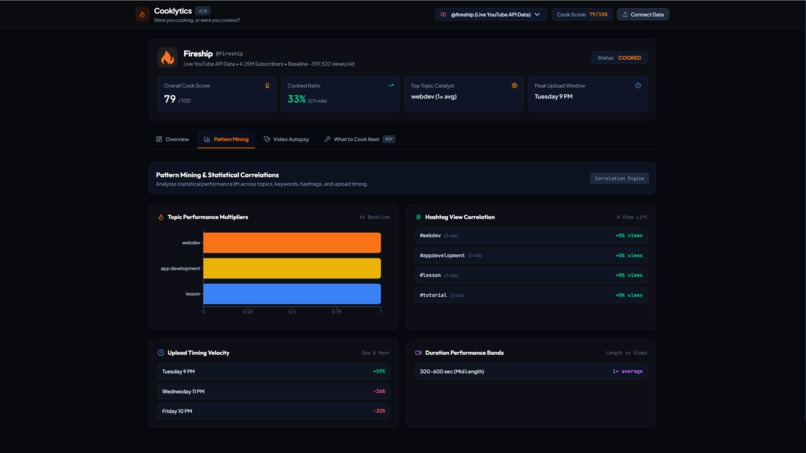Viewport: 806px width, 453px height.
Task: Switch to the Video Autopsy tab
Action: 286,139
